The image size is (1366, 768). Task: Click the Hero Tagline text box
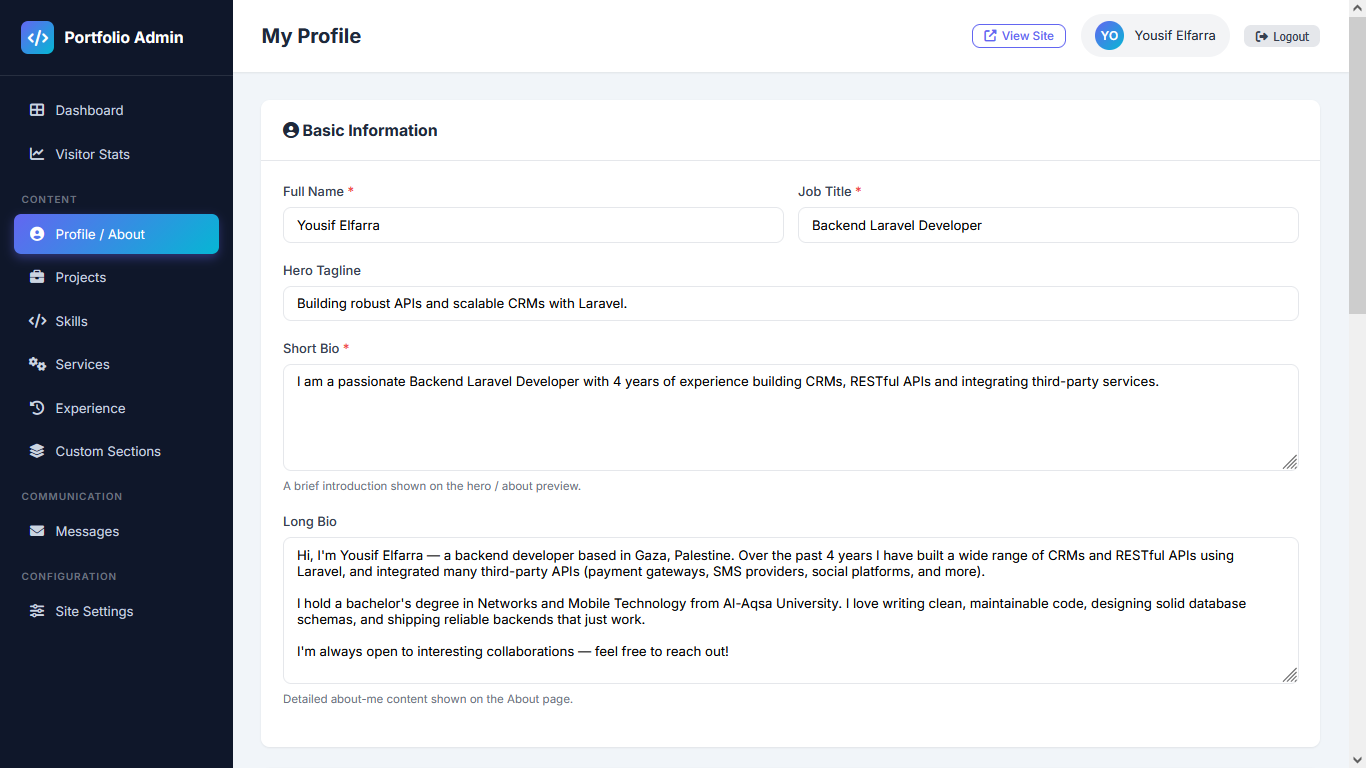(791, 303)
